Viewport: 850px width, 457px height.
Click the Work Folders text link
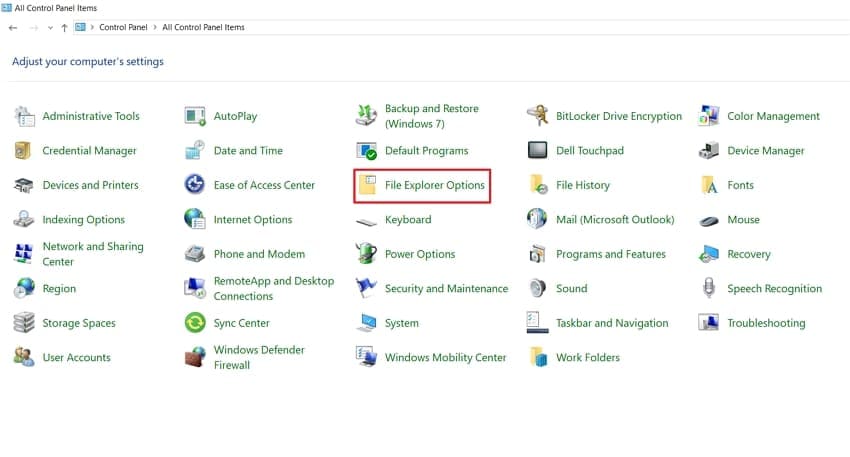588,357
